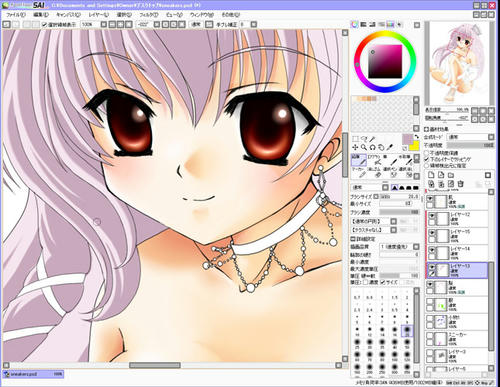Hide layer レイヤー12 via eye icon
The image size is (500, 387).
pos(432,216)
